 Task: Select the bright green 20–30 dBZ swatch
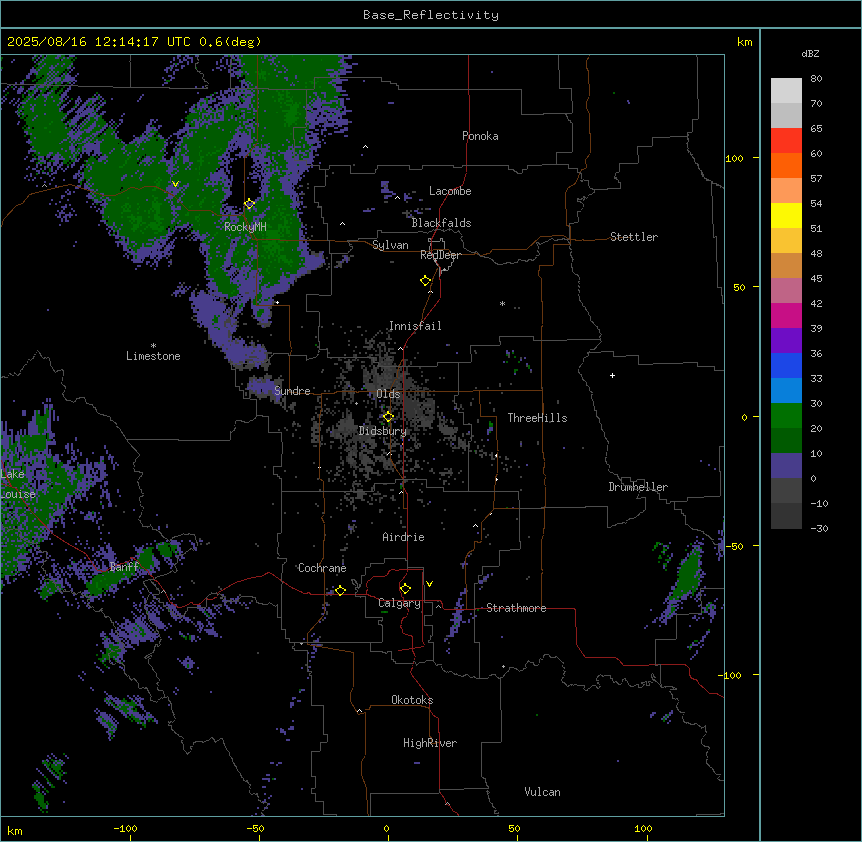pos(786,416)
